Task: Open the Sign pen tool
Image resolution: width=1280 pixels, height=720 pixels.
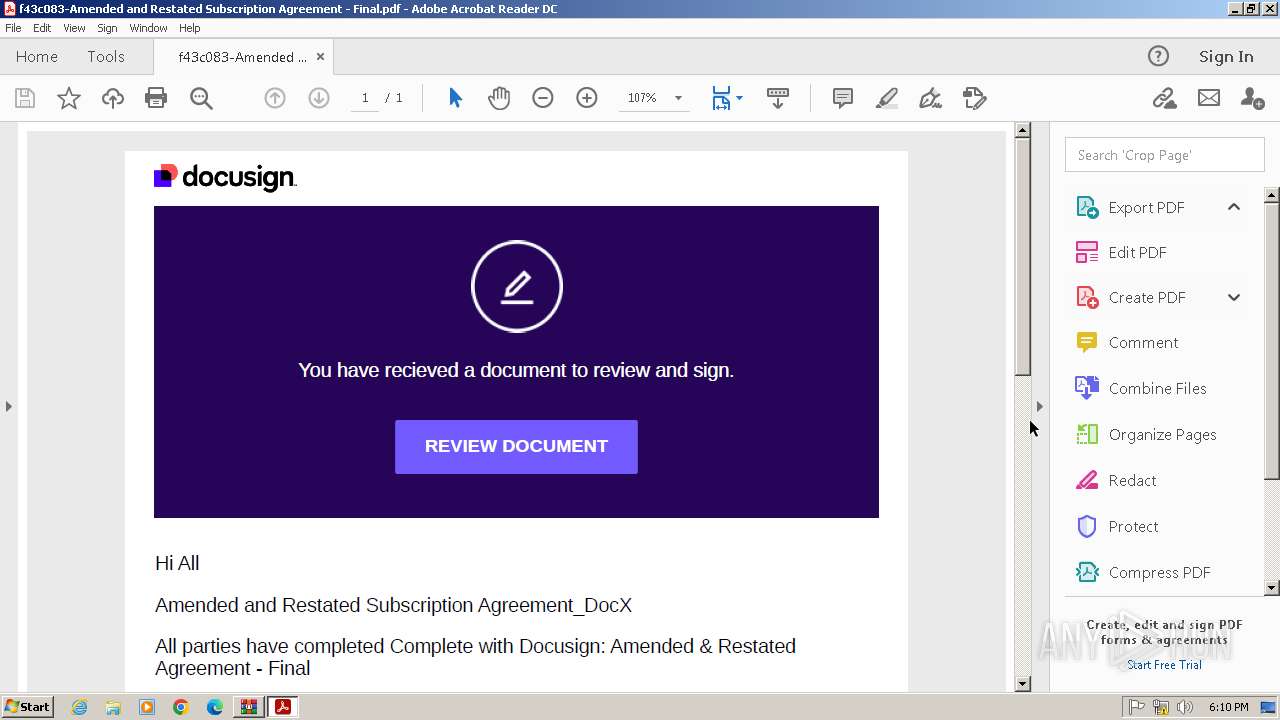Action: (x=930, y=98)
